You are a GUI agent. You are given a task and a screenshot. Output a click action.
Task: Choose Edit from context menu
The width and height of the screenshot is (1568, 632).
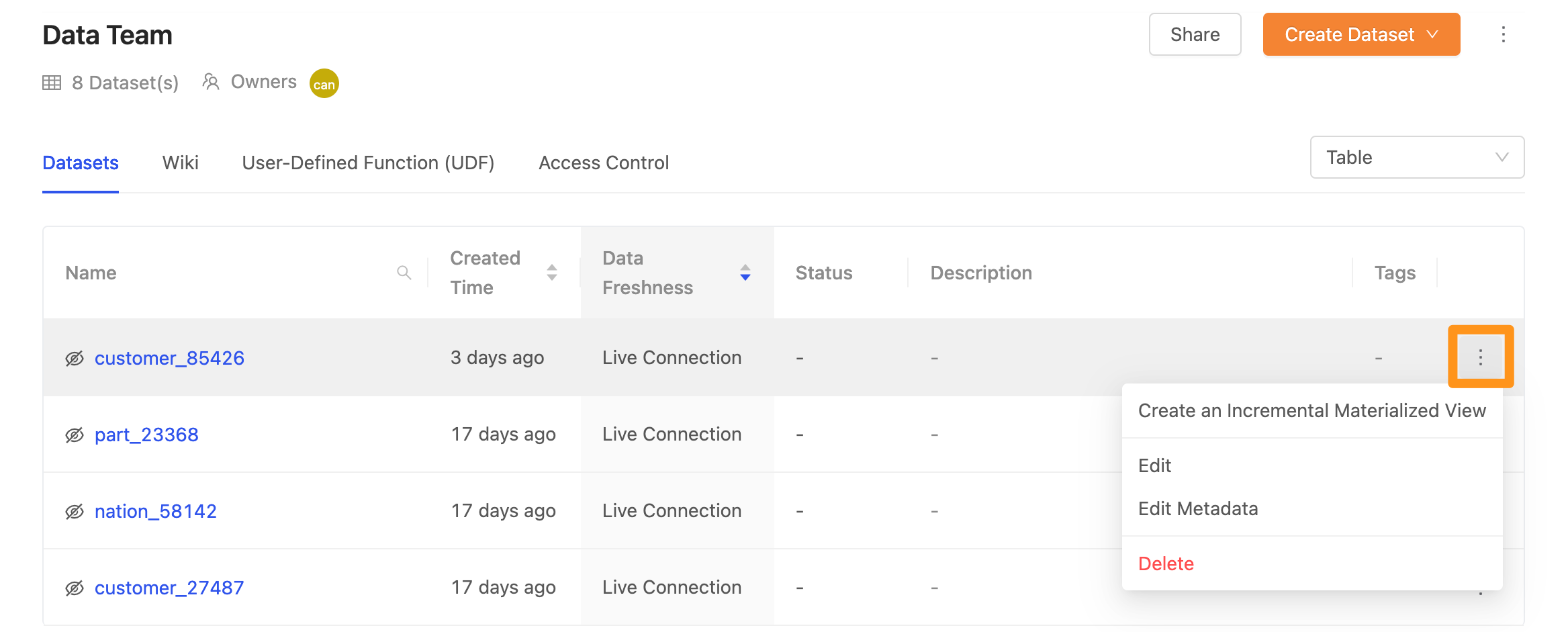click(1311, 465)
